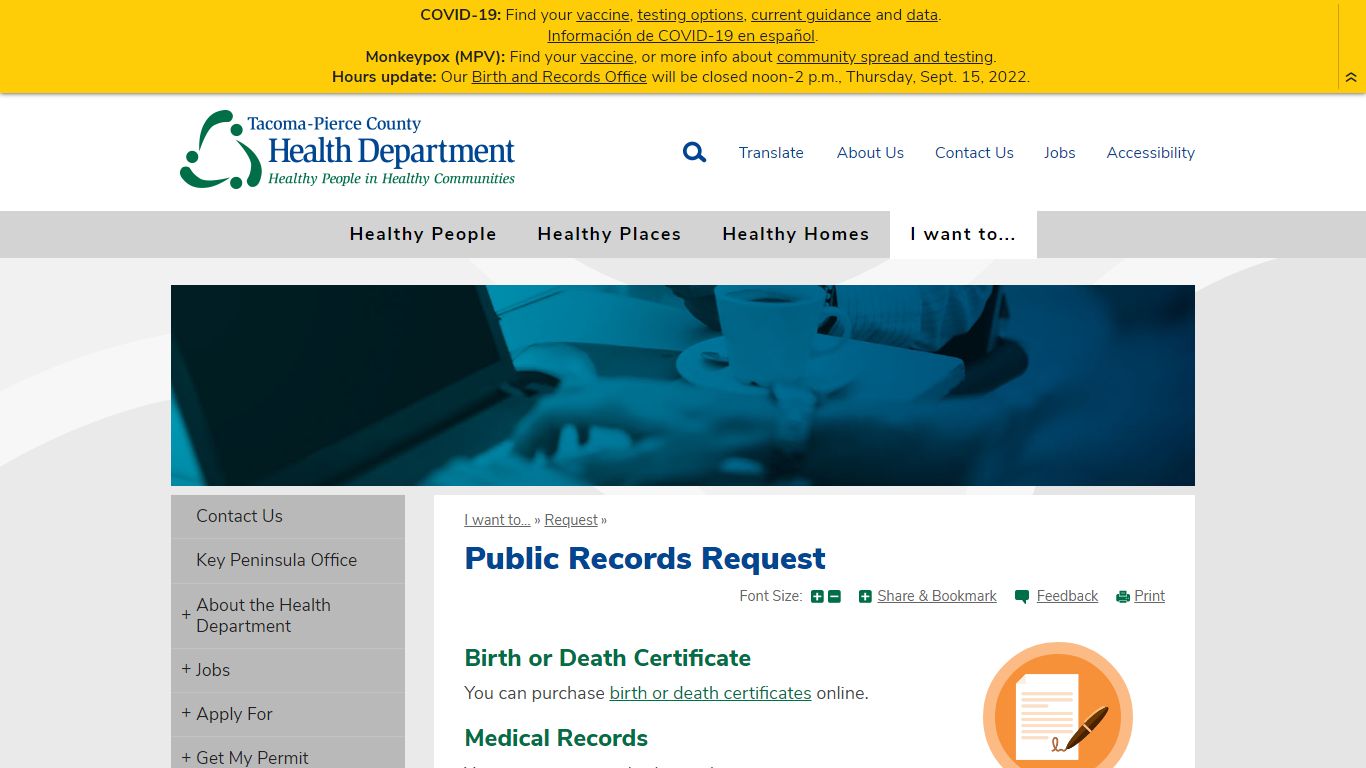Open Información de COVID-19 en español
Viewport: 1366px width, 768px height.
(682, 36)
